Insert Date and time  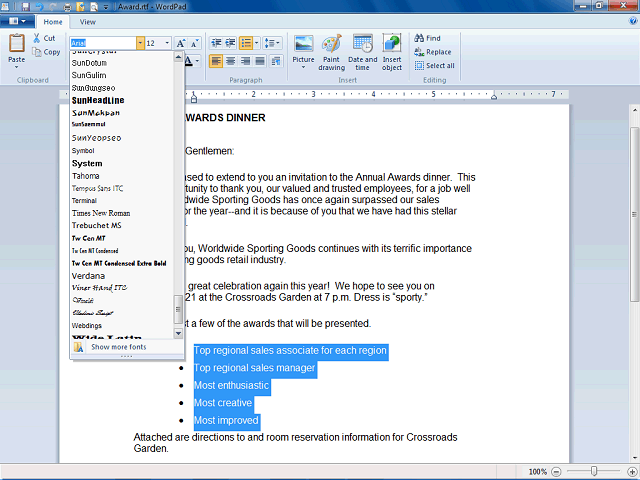click(x=362, y=52)
